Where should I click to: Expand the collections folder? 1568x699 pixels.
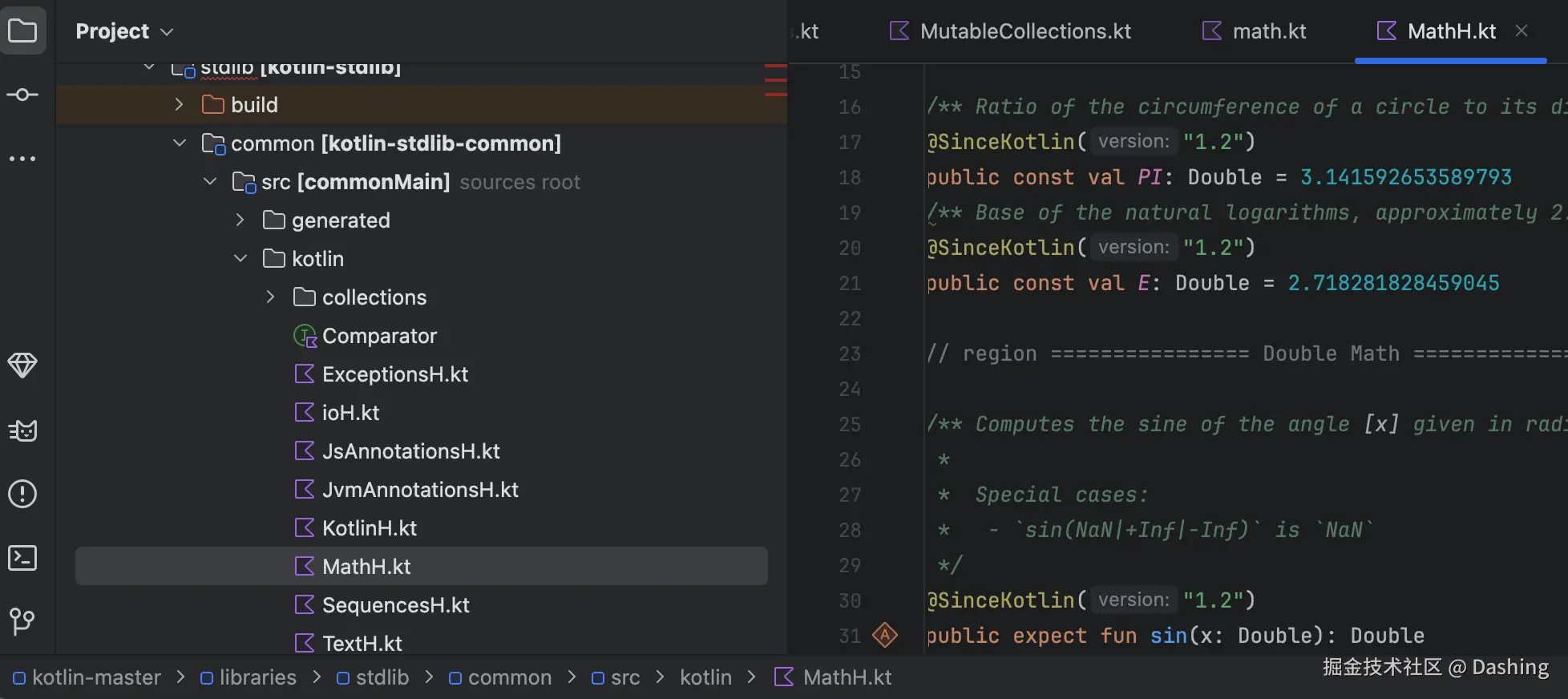[x=270, y=297]
